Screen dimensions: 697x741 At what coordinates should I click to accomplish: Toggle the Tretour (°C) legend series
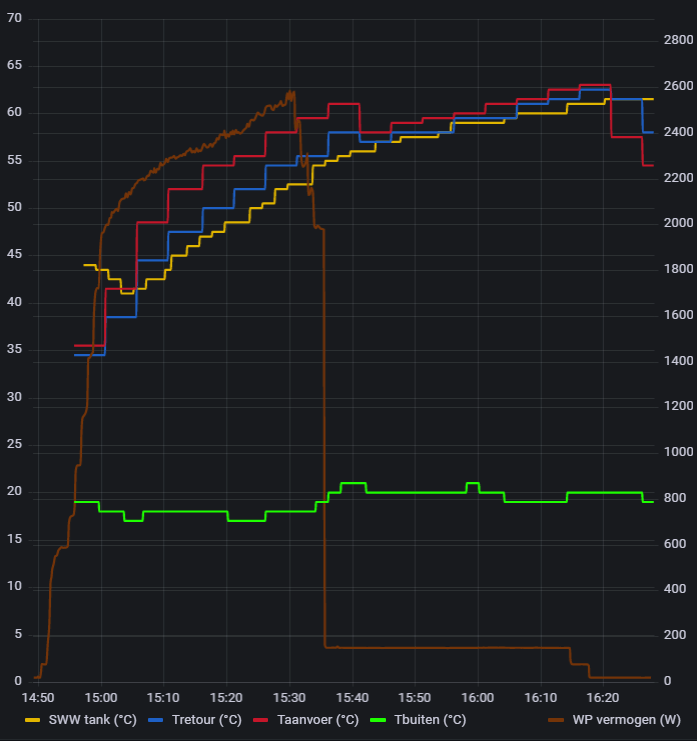[207, 720]
